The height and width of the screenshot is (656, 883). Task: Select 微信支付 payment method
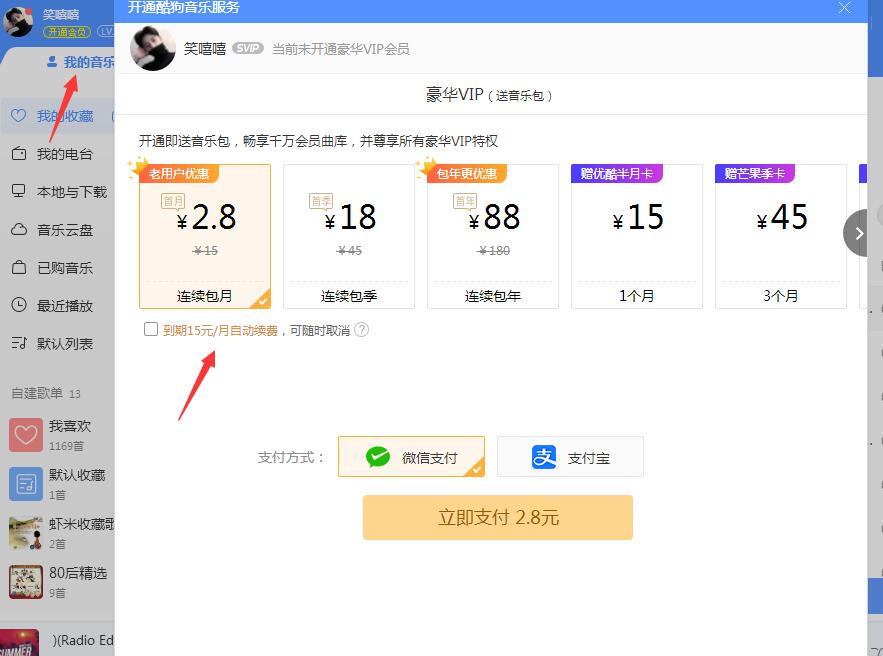click(x=411, y=457)
